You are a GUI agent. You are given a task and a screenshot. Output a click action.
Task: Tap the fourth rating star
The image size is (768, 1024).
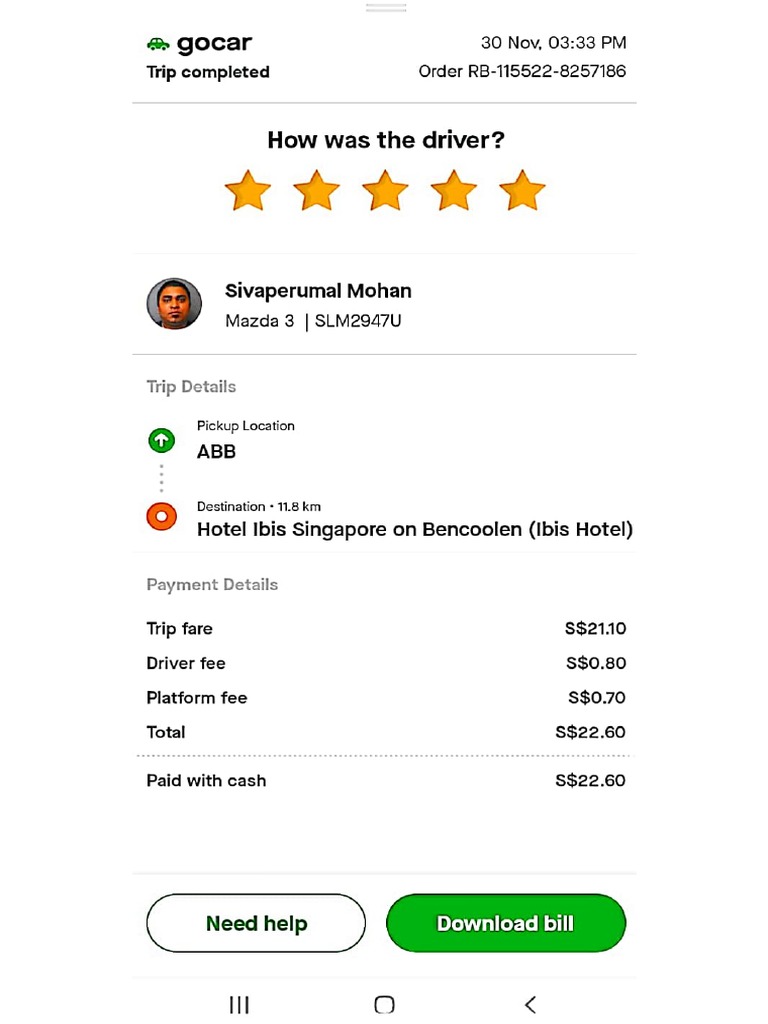[454, 190]
